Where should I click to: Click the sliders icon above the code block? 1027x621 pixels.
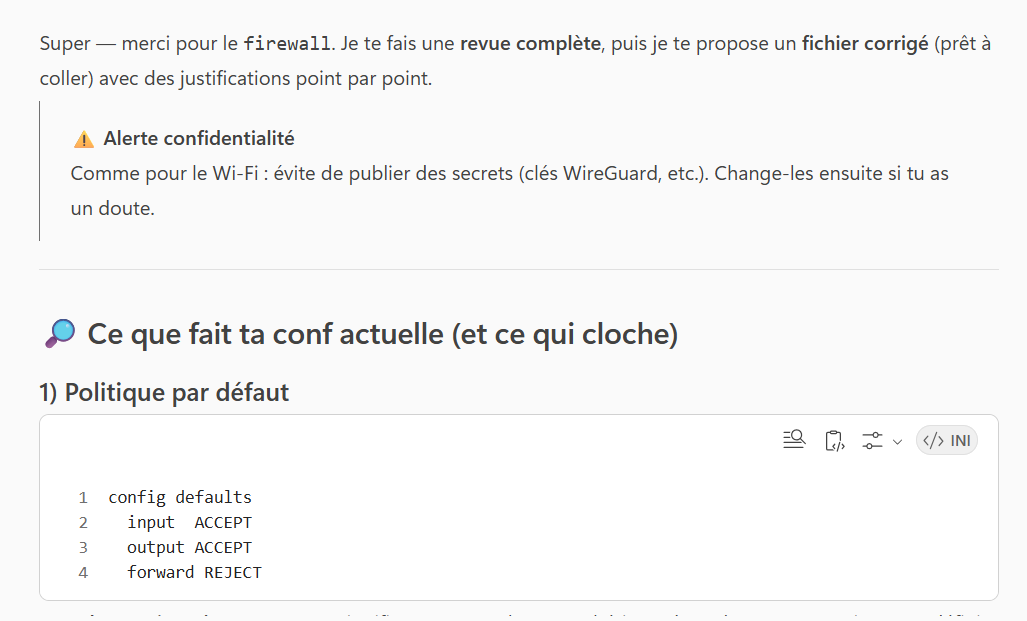872,439
